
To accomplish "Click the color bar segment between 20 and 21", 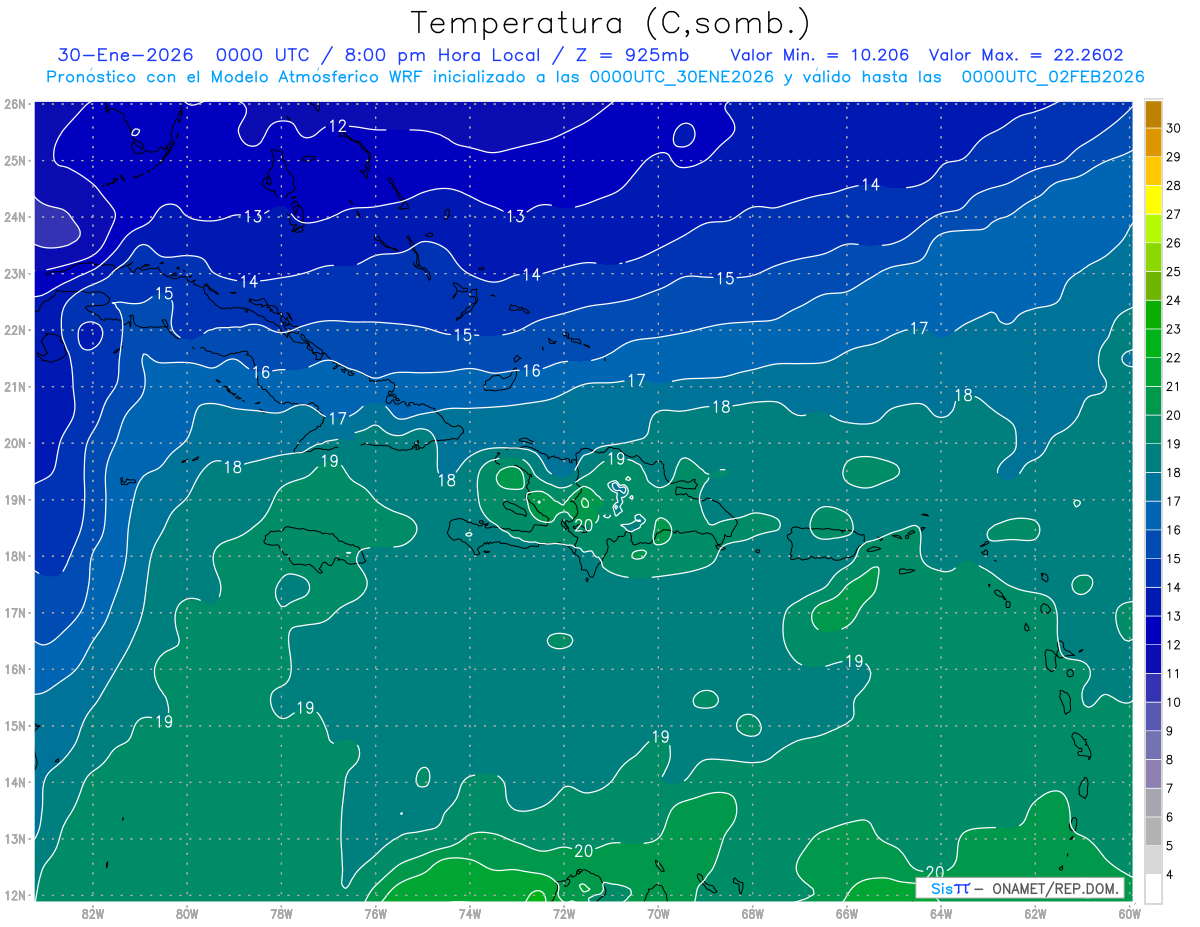I will point(1153,401).
